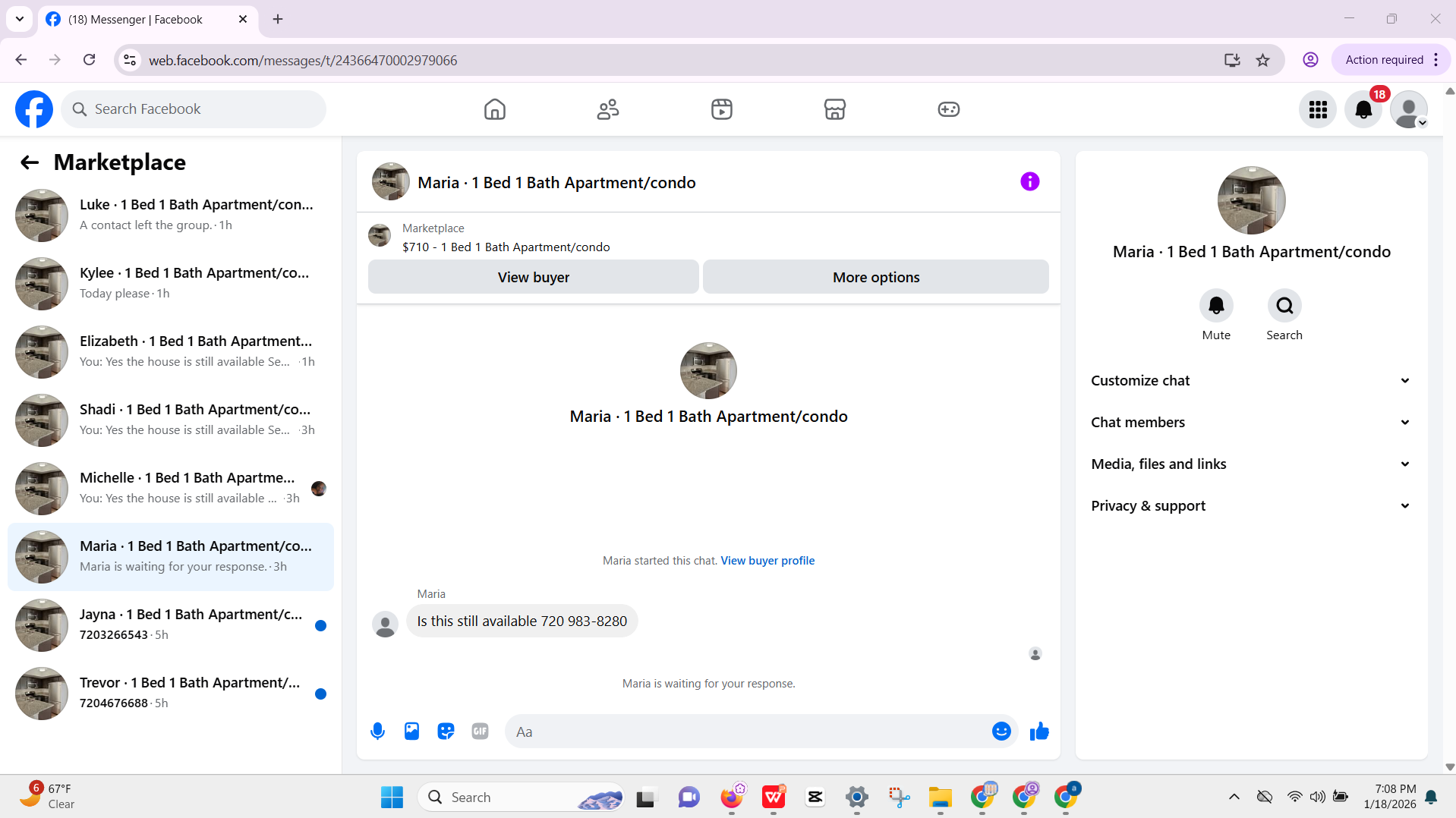Open Jayna's unread conversation
This screenshot has width=1456, height=818.
coord(171,625)
